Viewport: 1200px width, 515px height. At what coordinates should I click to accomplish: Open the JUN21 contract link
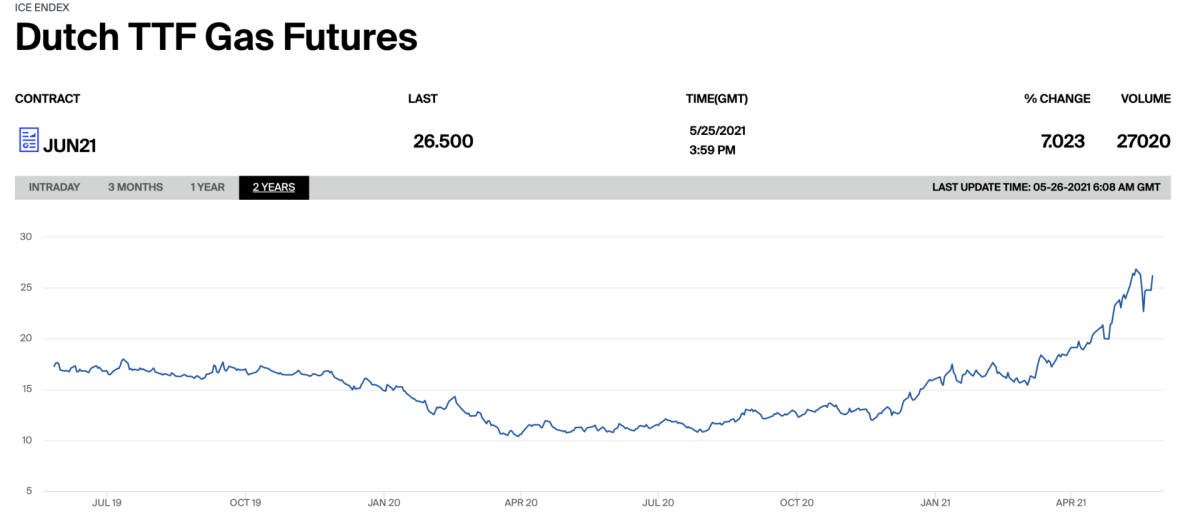tap(69, 144)
